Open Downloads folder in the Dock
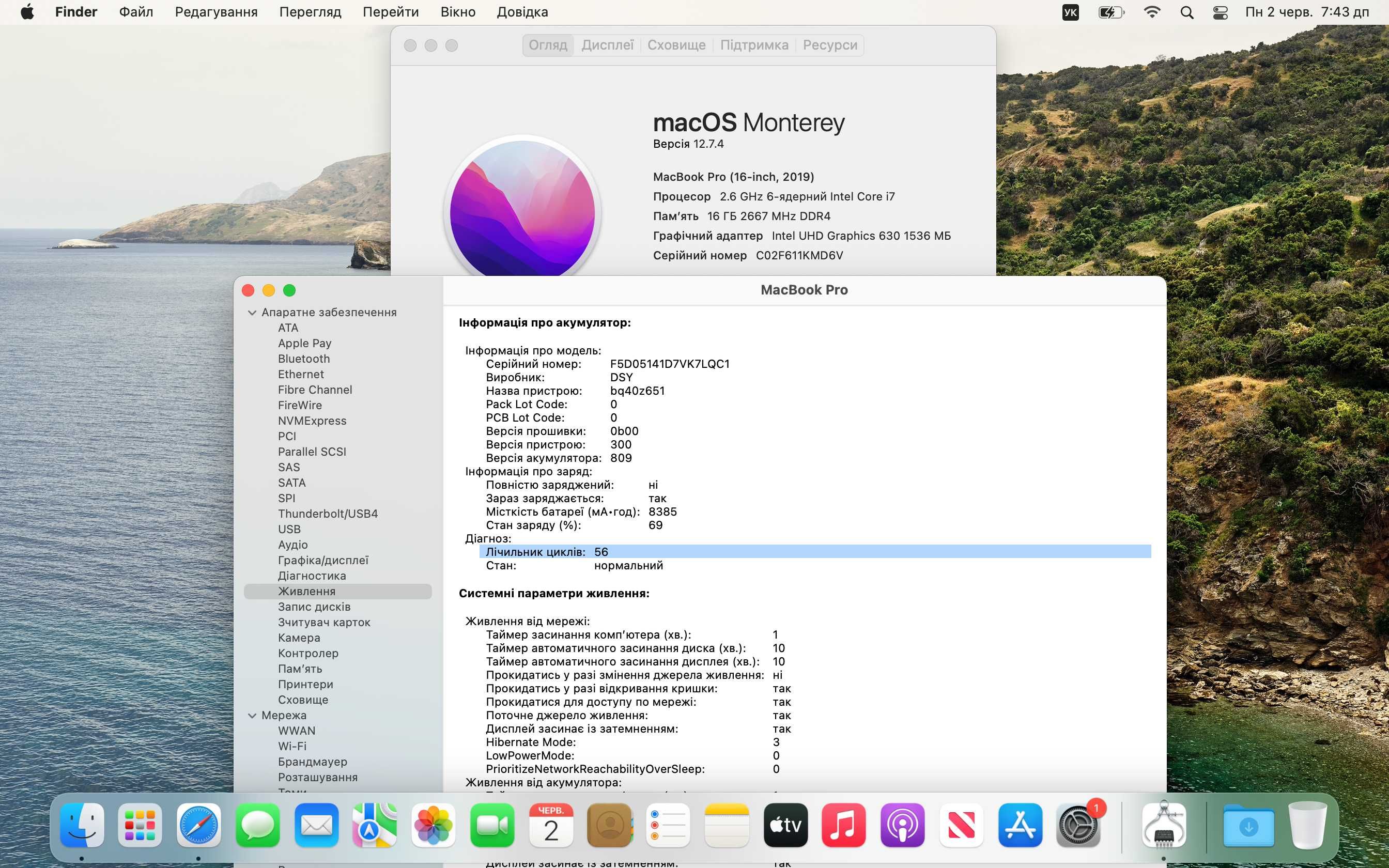Image resolution: width=1389 pixels, height=868 pixels. (x=1248, y=826)
